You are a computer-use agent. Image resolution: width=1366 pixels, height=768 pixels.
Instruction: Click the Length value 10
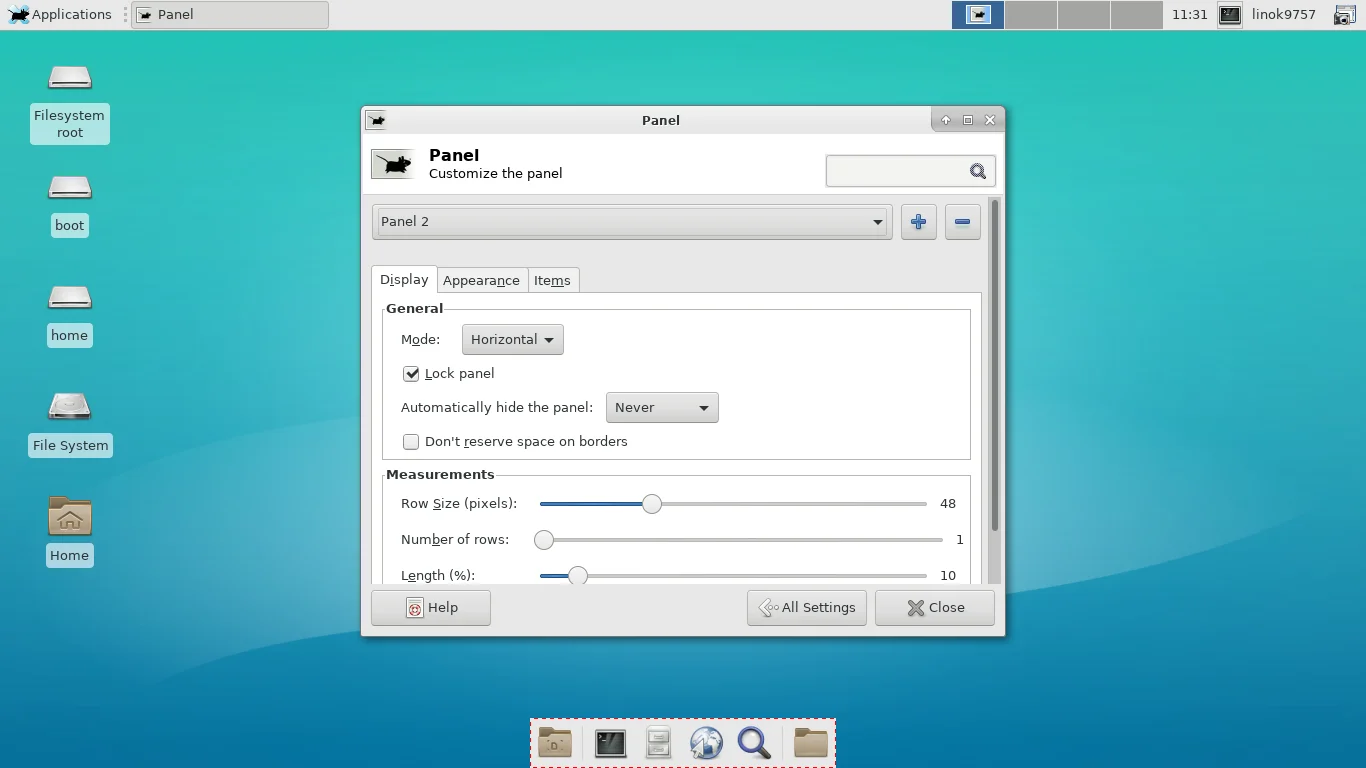coord(948,576)
